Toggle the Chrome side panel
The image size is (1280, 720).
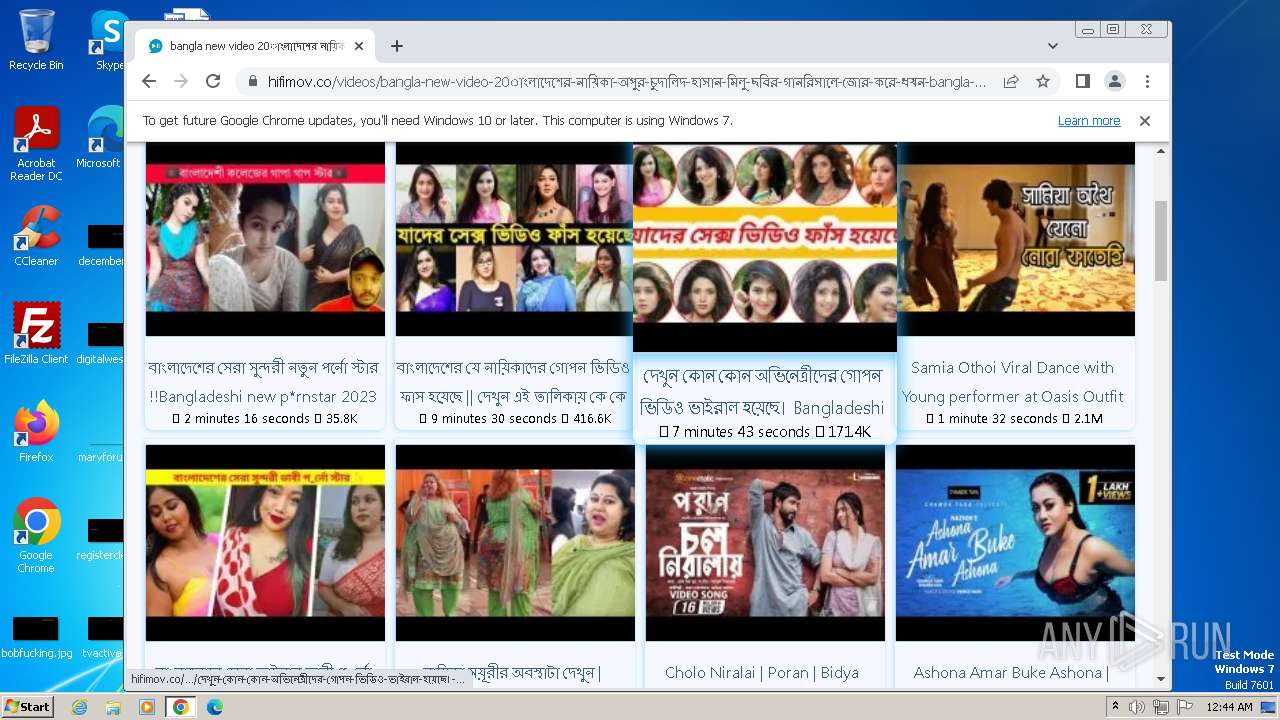[x=1083, y=81]
